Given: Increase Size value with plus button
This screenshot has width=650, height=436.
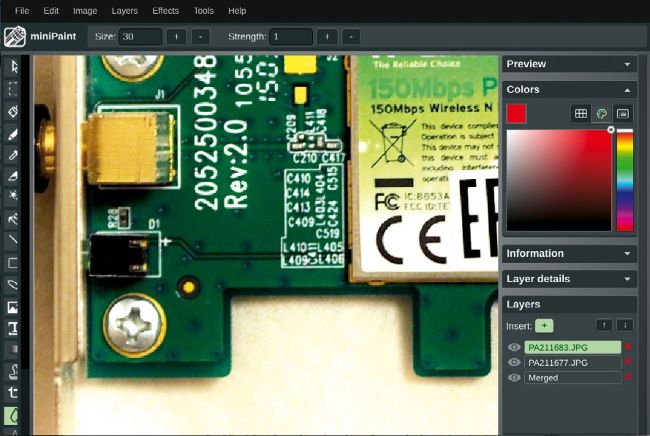Looking at the screenshot, I should tap(175, 37).
